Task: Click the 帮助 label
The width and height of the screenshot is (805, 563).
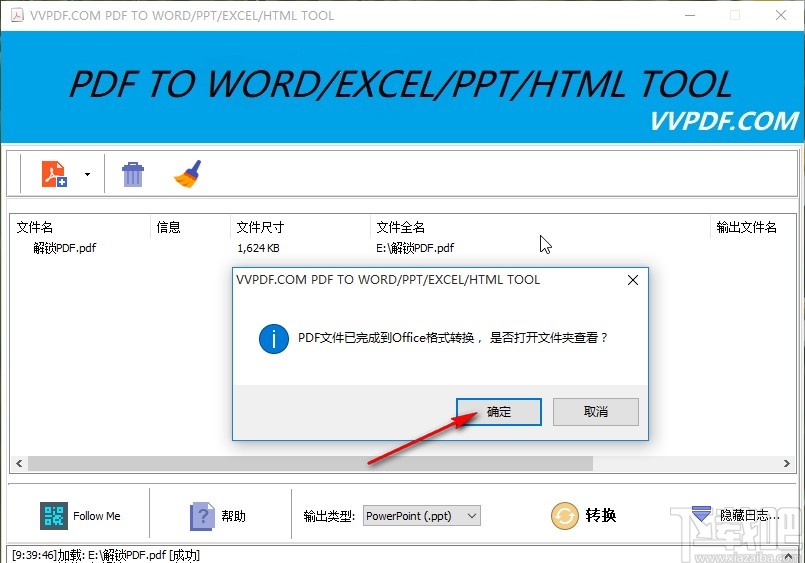Action: 234,516
